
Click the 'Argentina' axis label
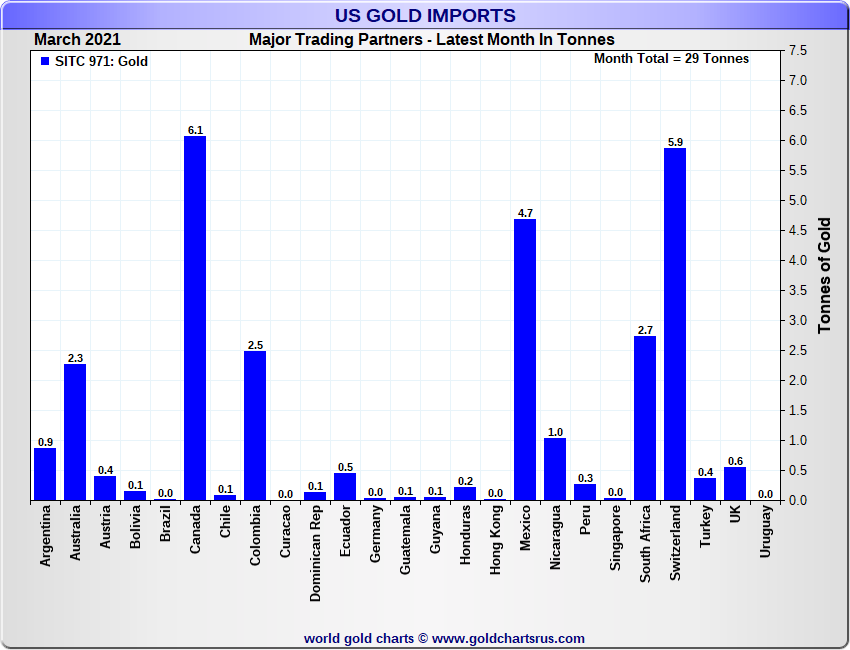tap(45, 536)
